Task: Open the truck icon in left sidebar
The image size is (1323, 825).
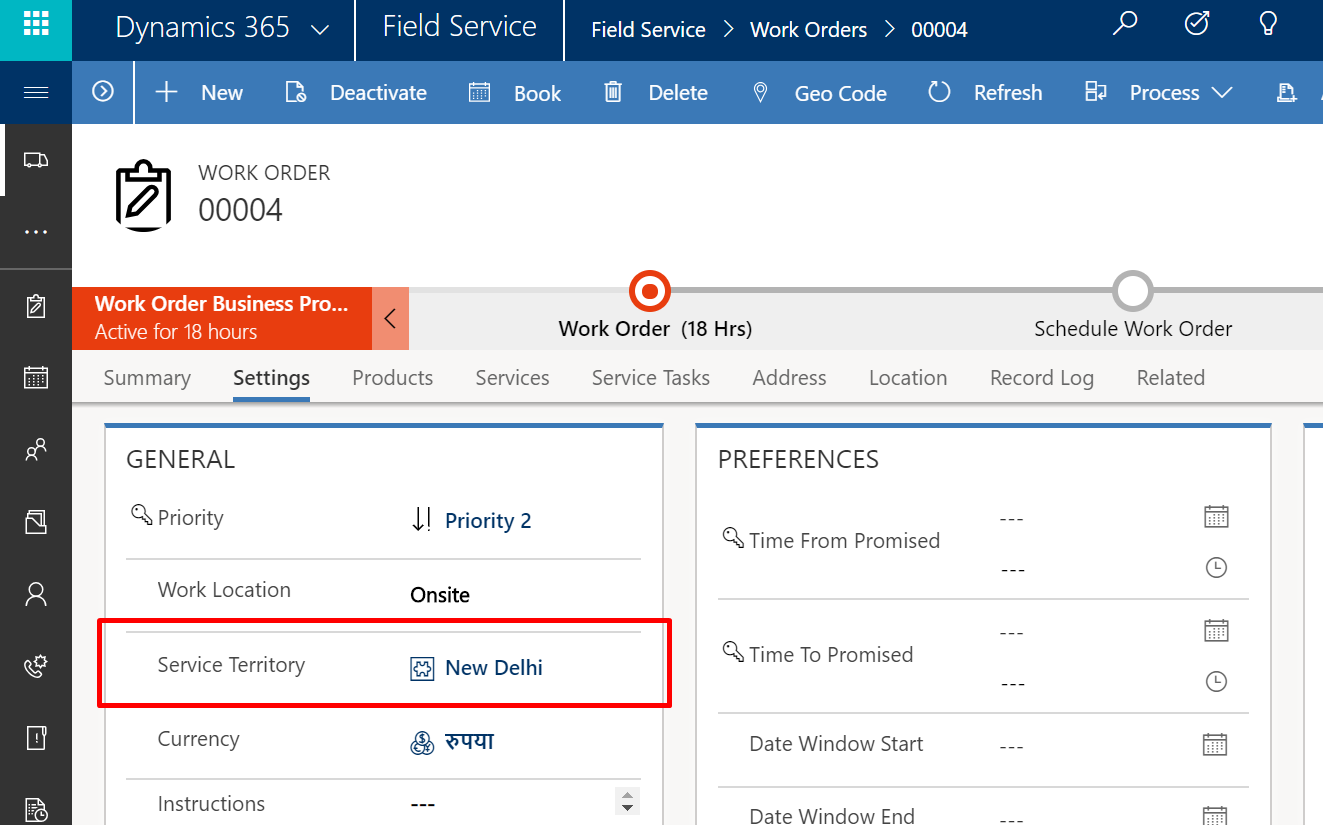Action: coord(36,160)
